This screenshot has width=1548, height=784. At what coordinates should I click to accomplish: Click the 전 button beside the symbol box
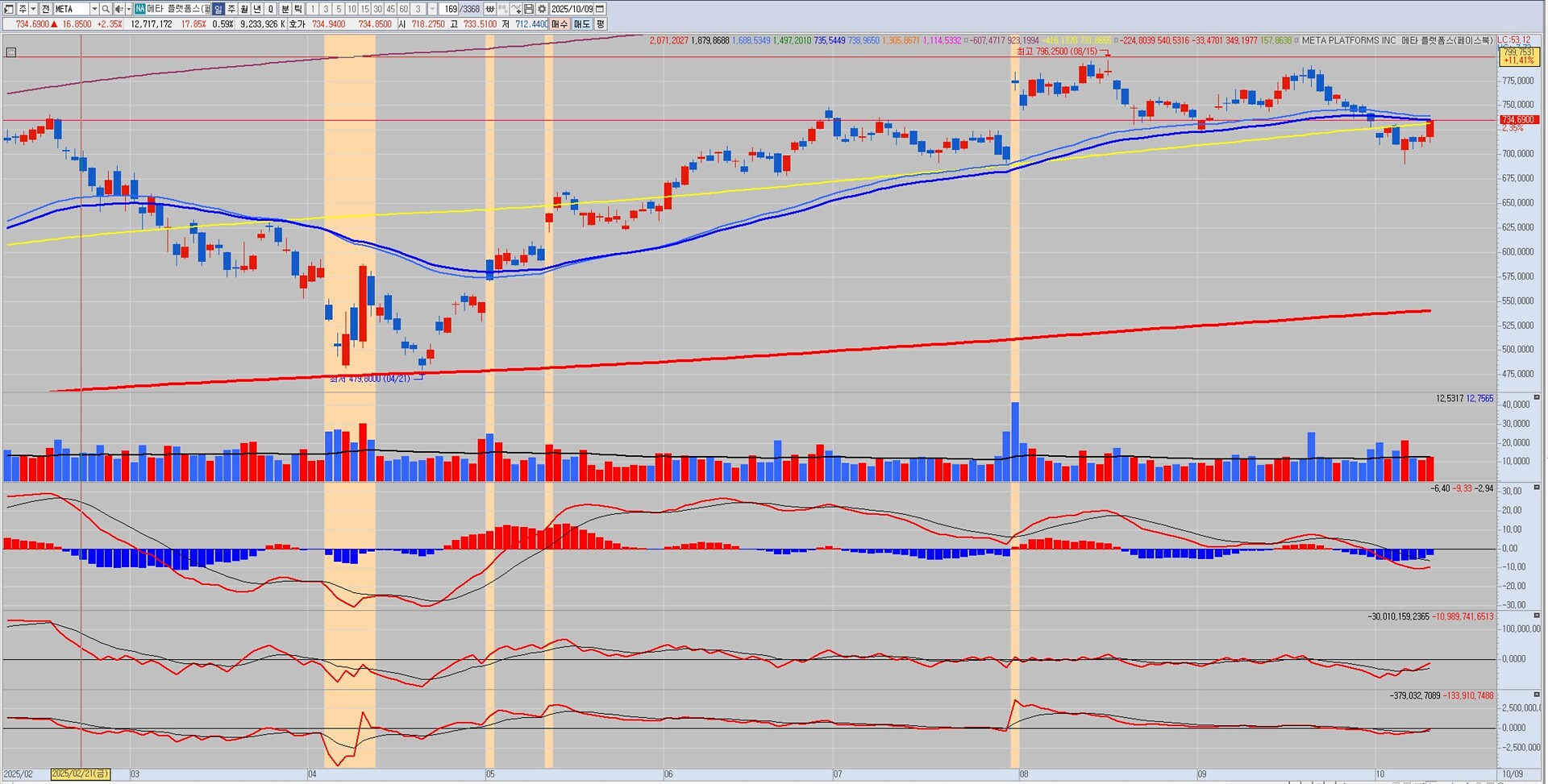[46, 9]
